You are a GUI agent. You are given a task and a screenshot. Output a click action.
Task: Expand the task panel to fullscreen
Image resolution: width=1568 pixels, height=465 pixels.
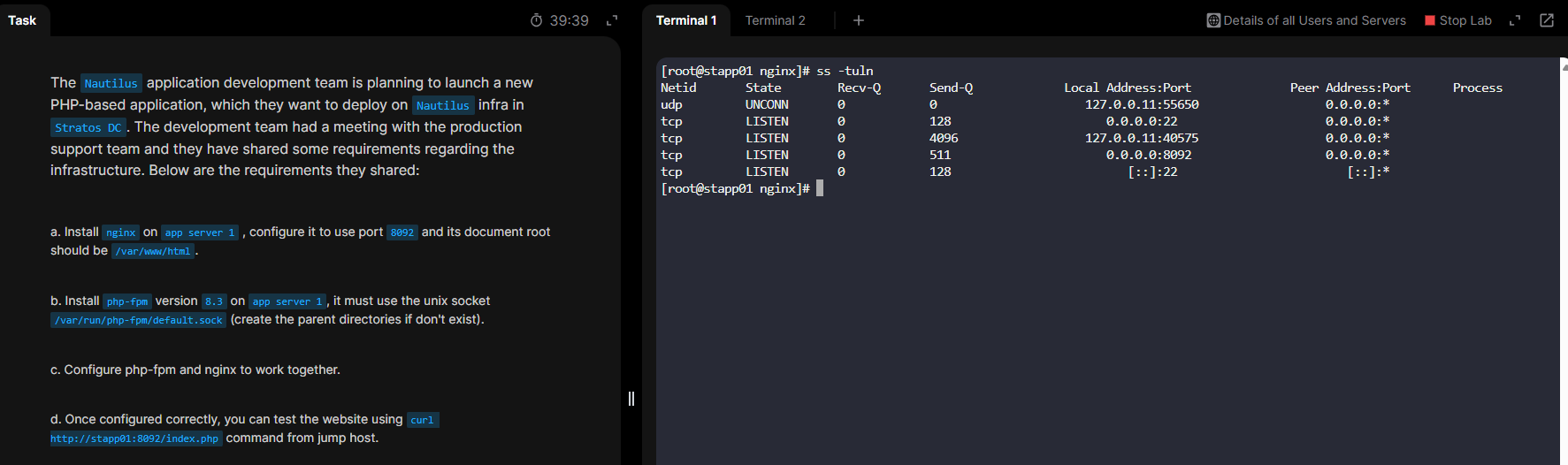coord(612,20)
